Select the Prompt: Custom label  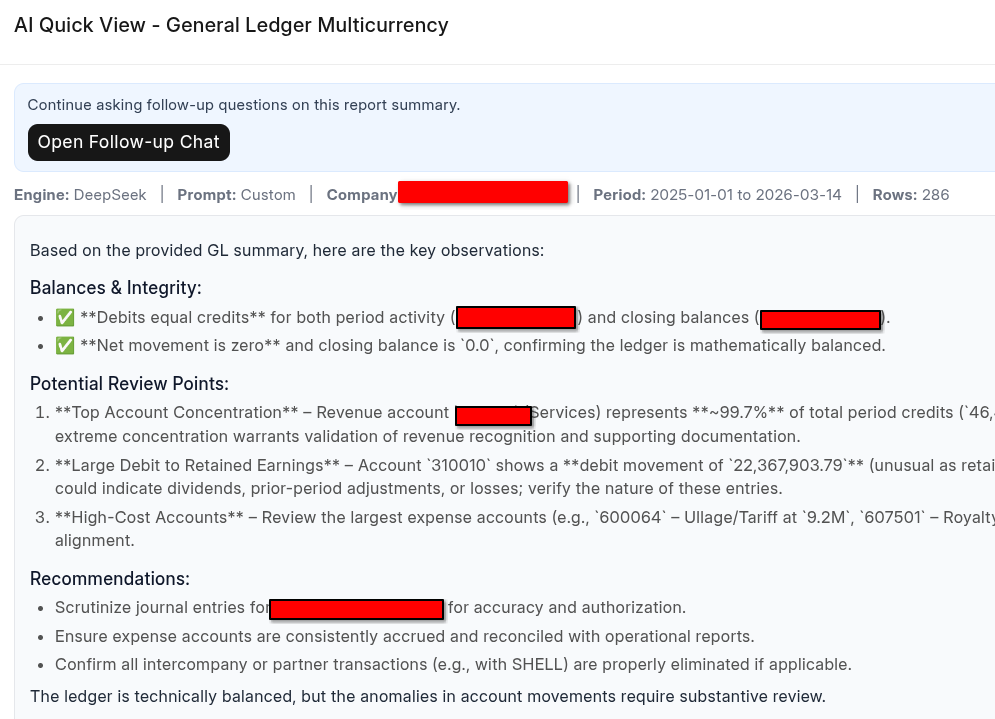(236, 195)
